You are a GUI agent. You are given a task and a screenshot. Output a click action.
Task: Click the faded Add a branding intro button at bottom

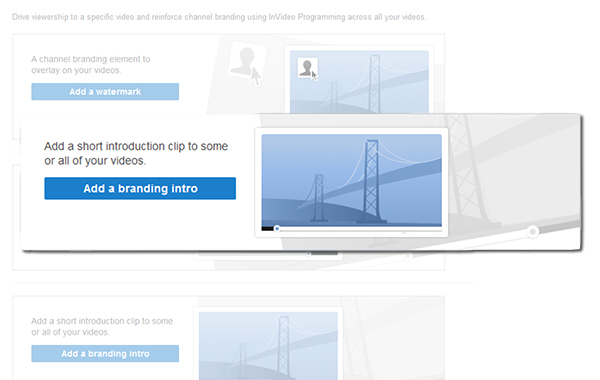coord(105,354)
